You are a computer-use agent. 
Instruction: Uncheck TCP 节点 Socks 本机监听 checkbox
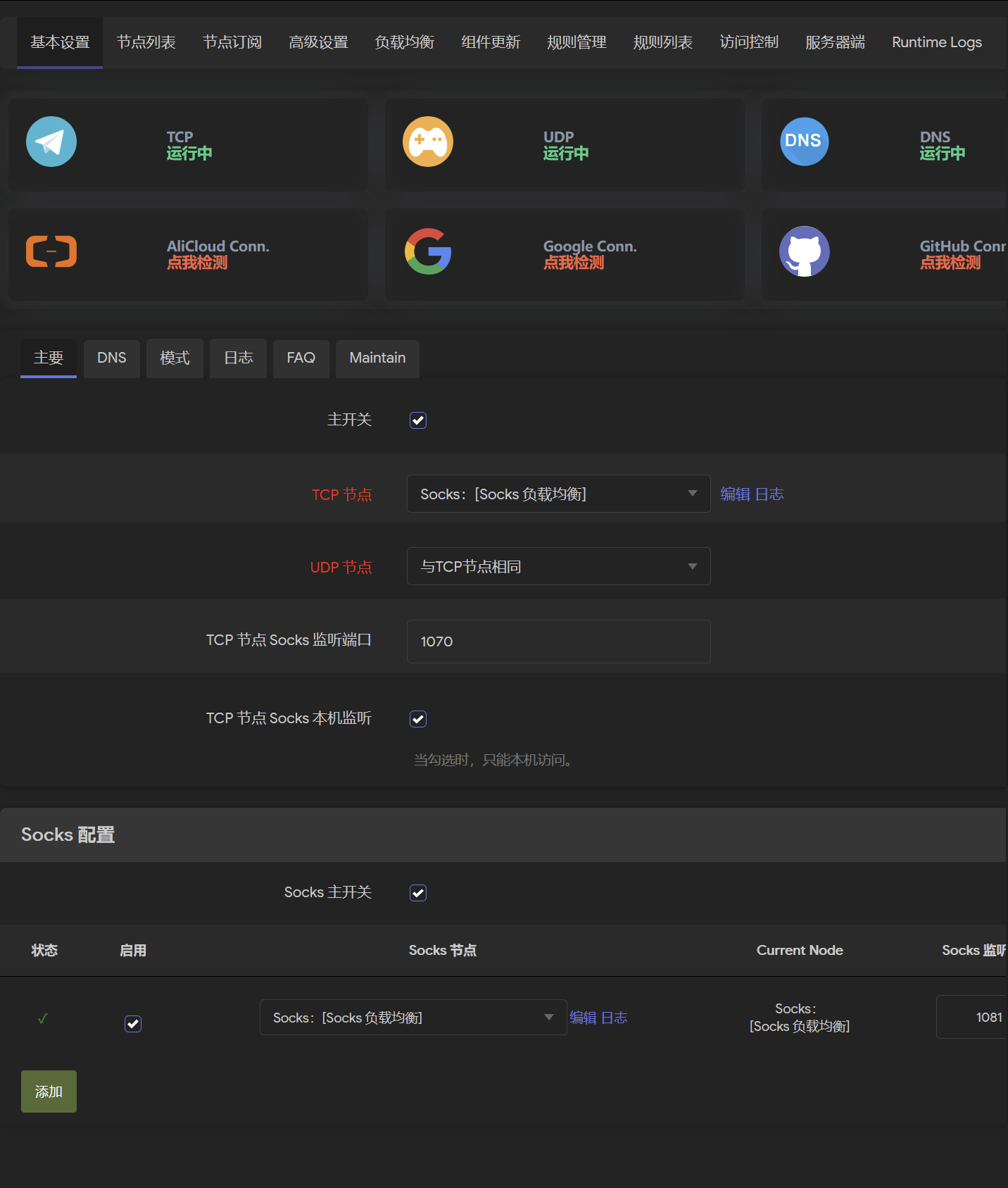(418, 719)
